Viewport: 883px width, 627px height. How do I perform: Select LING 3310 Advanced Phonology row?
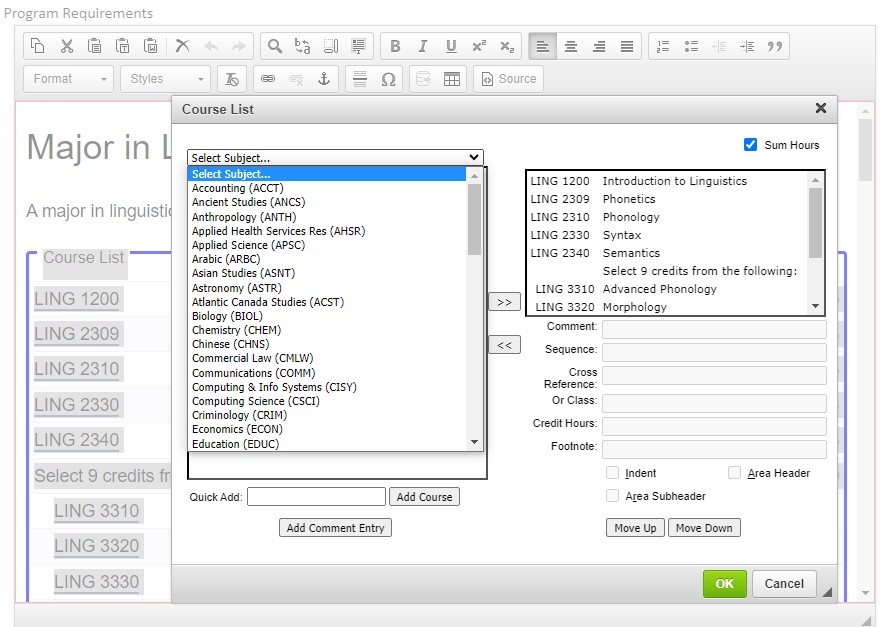coord(667,289)
